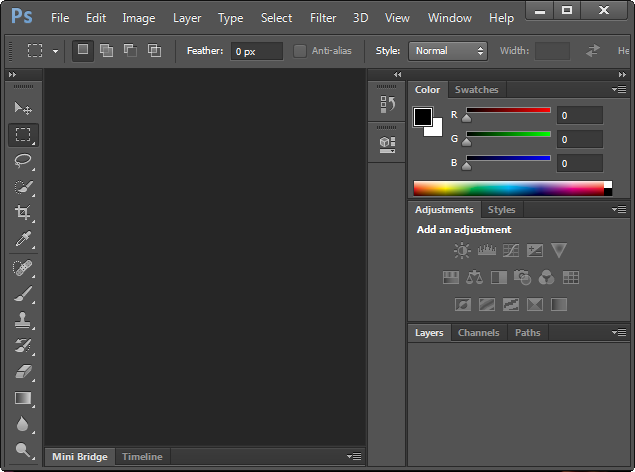Switch to the Paths tab
The width and height of the screenshot is (635, 472).
click(528, 333)
